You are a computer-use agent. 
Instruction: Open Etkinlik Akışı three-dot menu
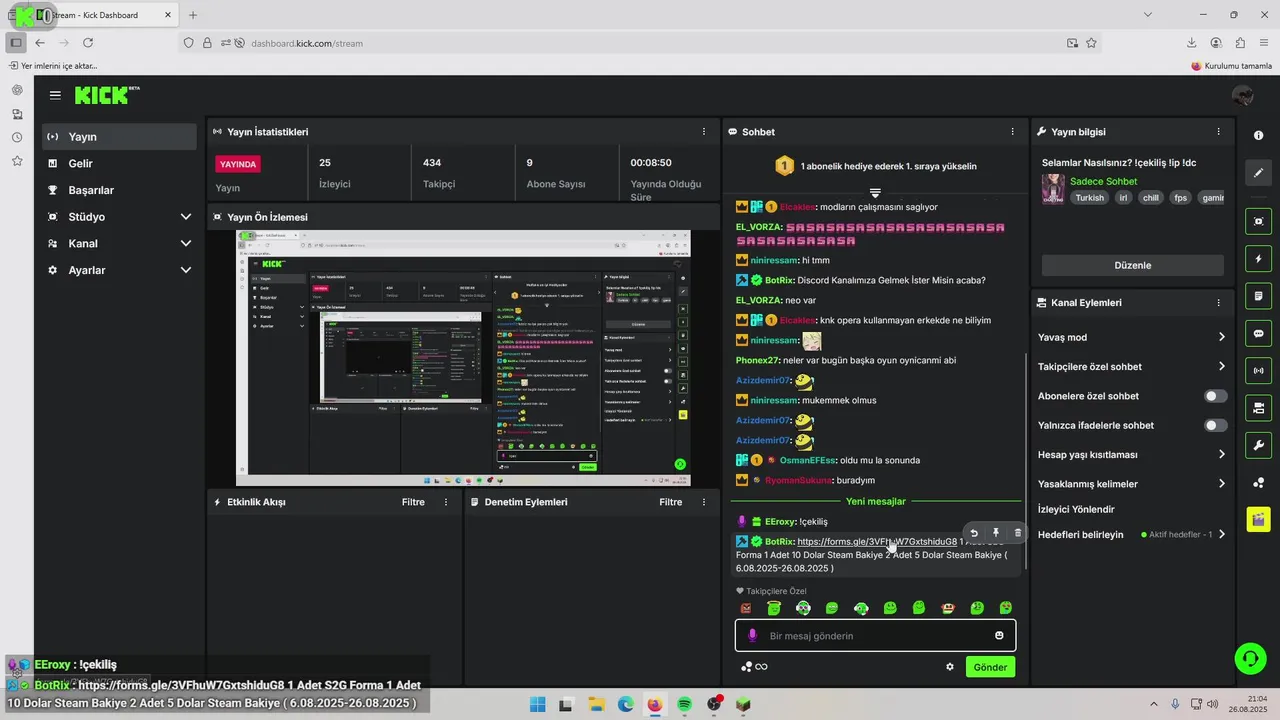[446, 502]
